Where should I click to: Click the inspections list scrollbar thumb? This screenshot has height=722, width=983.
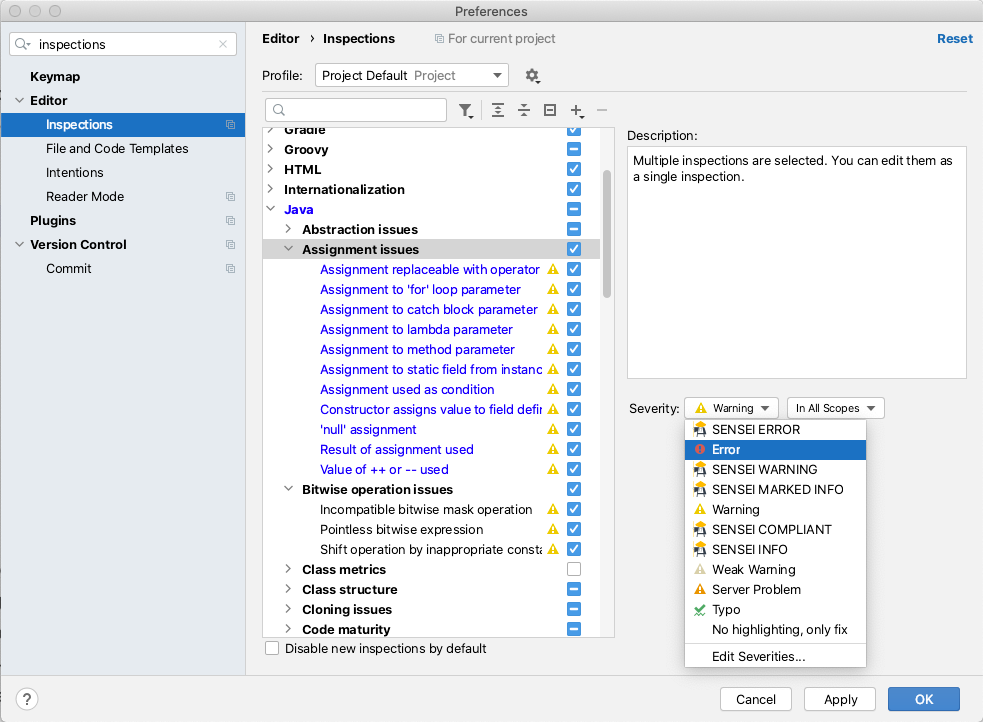[607, 234]
